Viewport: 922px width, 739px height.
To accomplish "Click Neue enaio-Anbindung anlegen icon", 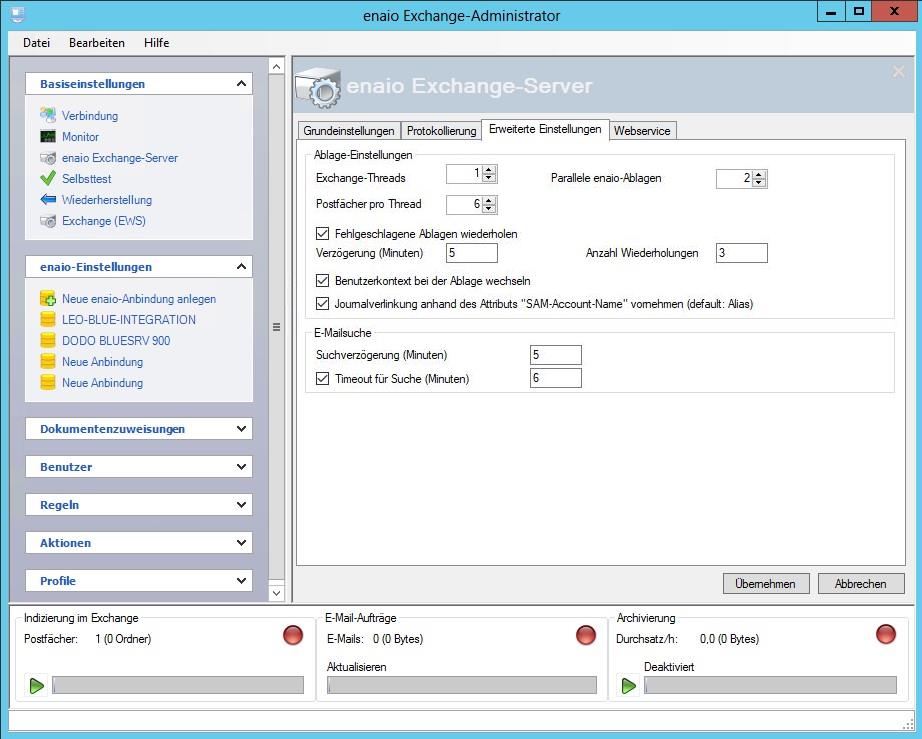I will [x=48, y=299].
